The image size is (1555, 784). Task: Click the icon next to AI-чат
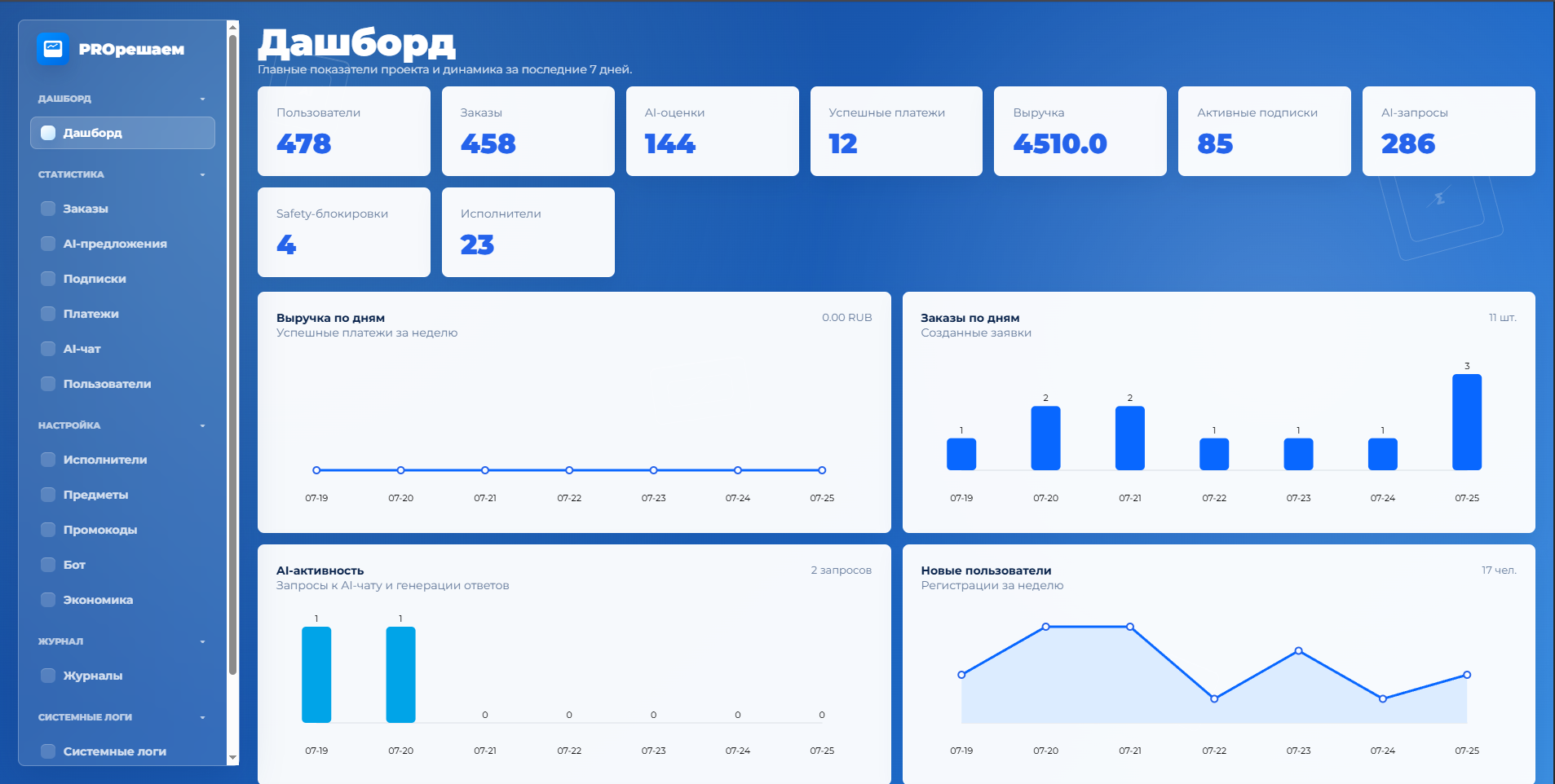click(x=48, y=349)
